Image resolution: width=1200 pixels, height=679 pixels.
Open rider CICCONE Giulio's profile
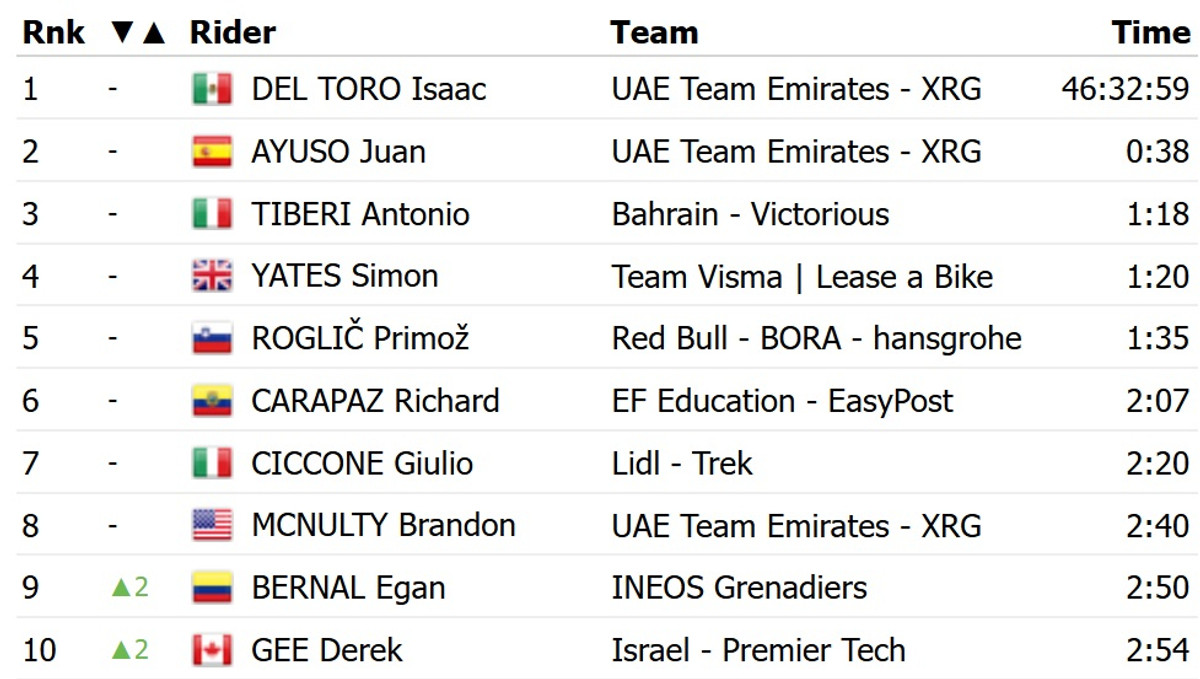pos(362,463)
